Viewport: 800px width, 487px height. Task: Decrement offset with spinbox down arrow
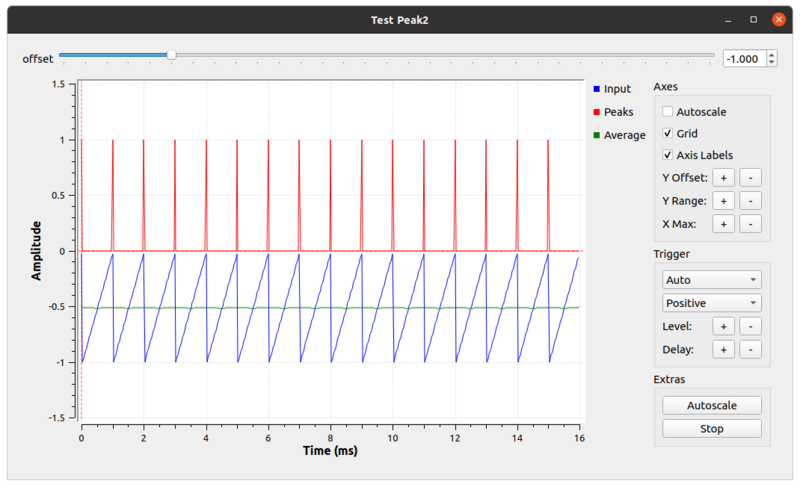771,63
